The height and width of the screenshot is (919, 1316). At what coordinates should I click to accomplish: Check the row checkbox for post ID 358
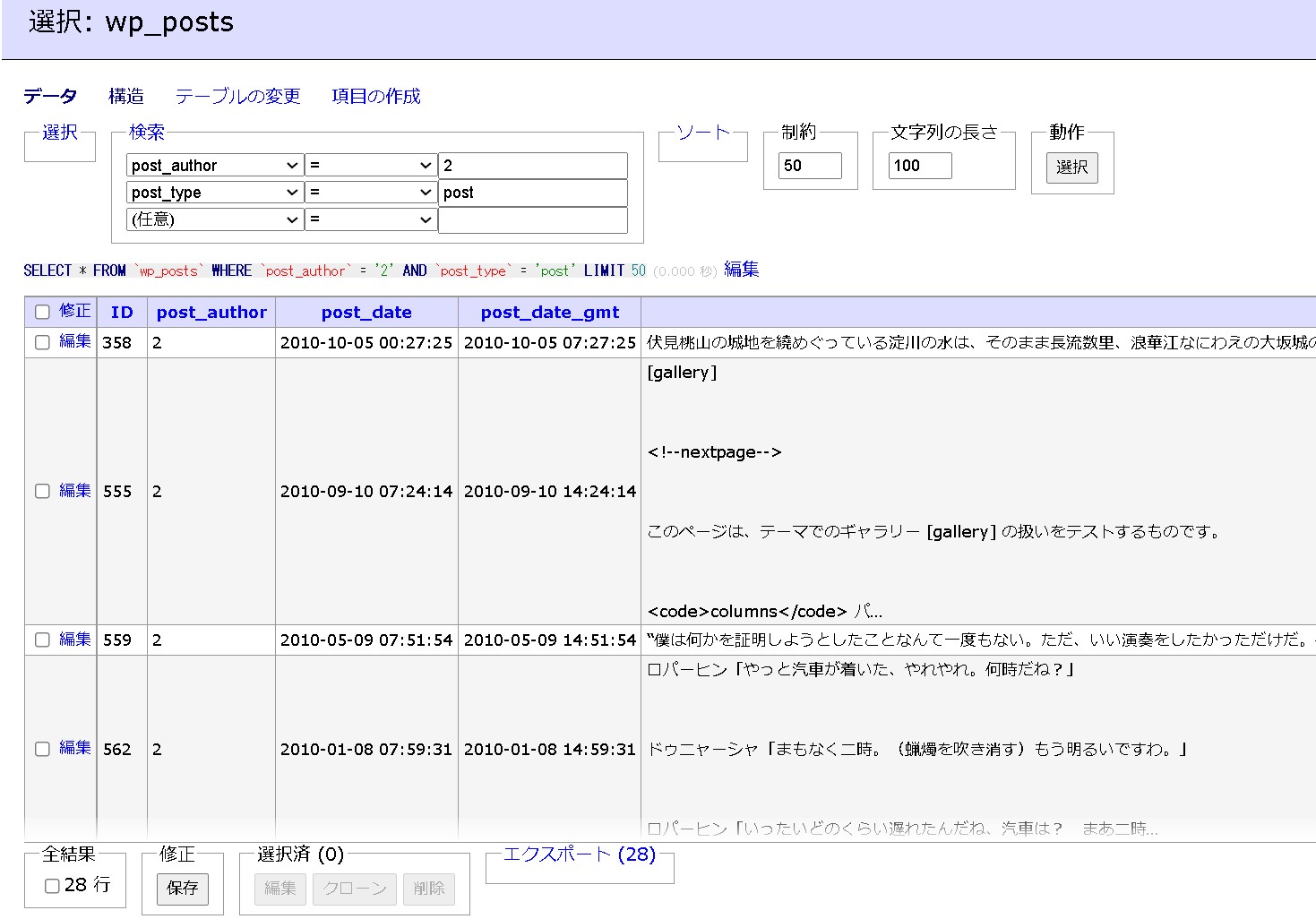(x=41, y=342)
